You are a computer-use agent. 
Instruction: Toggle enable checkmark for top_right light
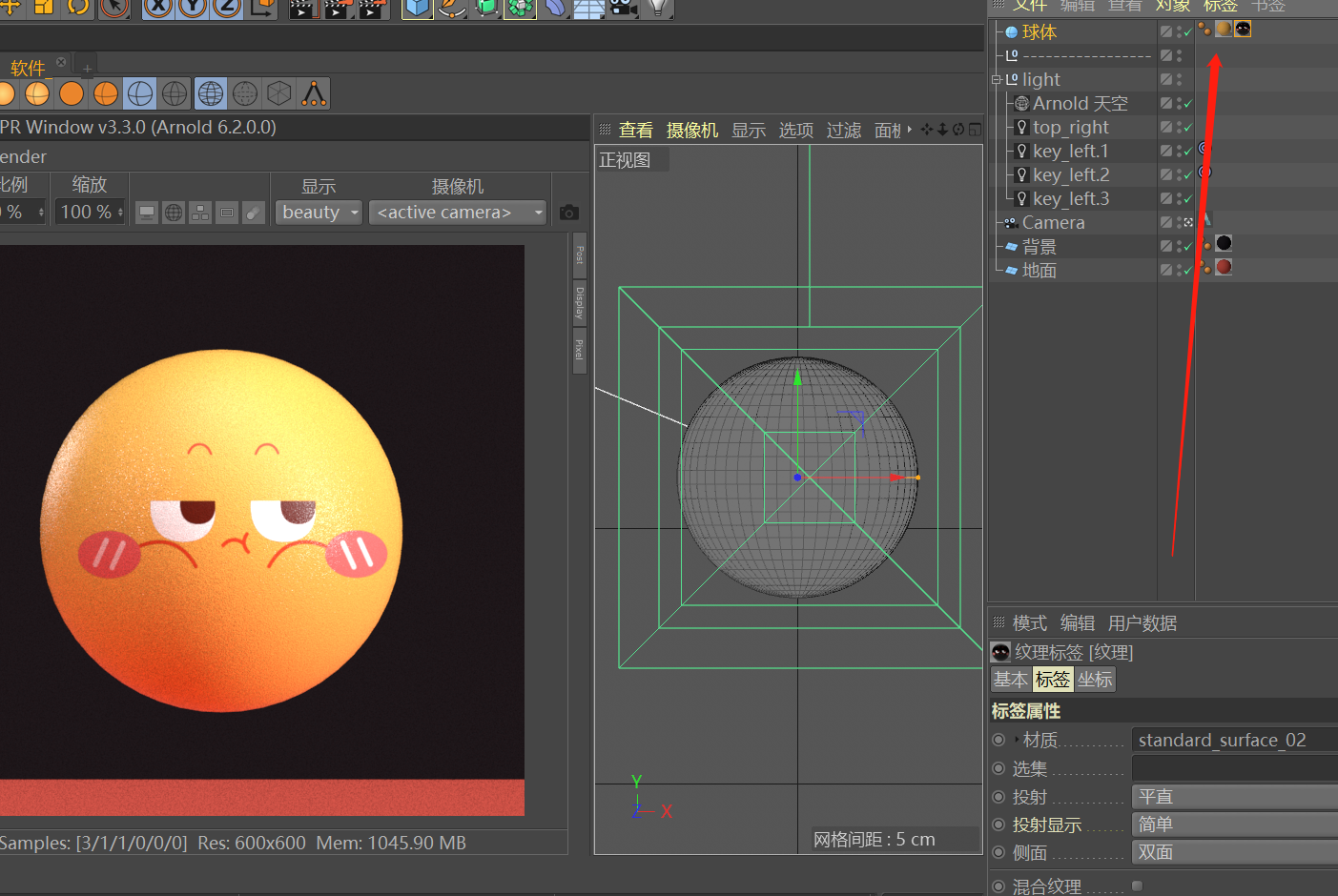(1188, 129)
